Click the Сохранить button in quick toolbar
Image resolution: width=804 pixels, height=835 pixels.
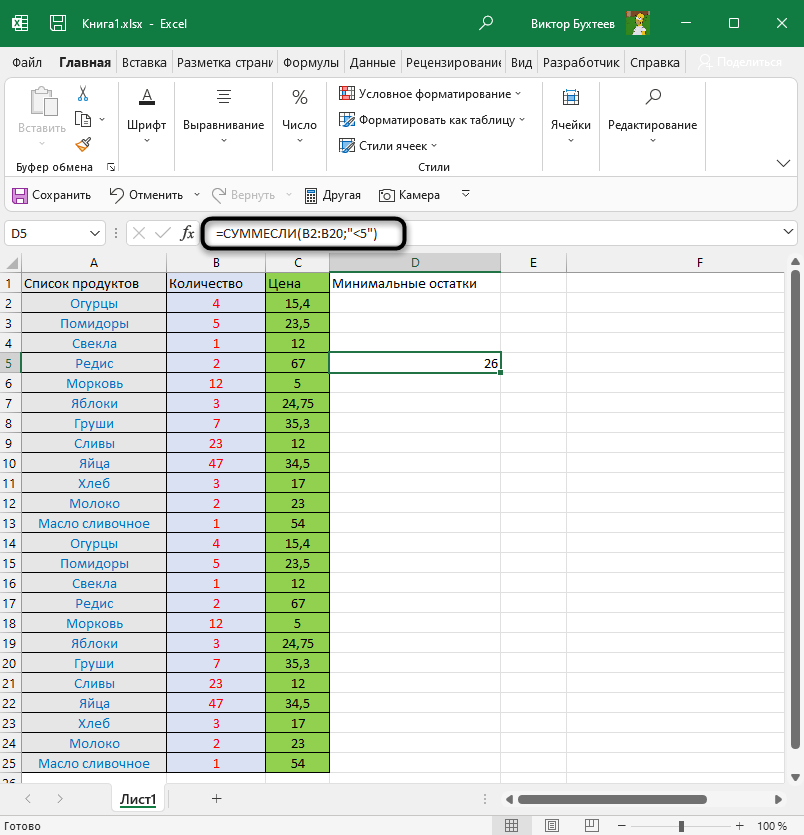click(x=51, y=195)
